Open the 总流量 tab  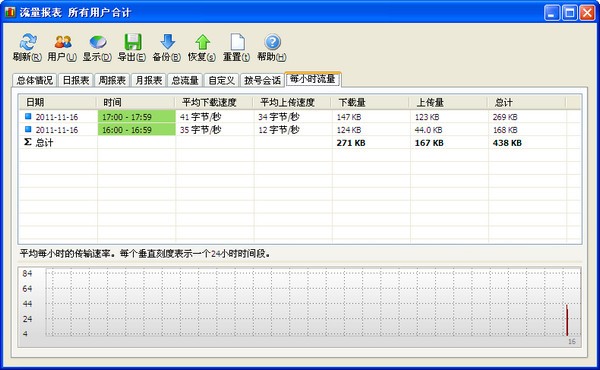pyautogui.click(x=185, y=80)
